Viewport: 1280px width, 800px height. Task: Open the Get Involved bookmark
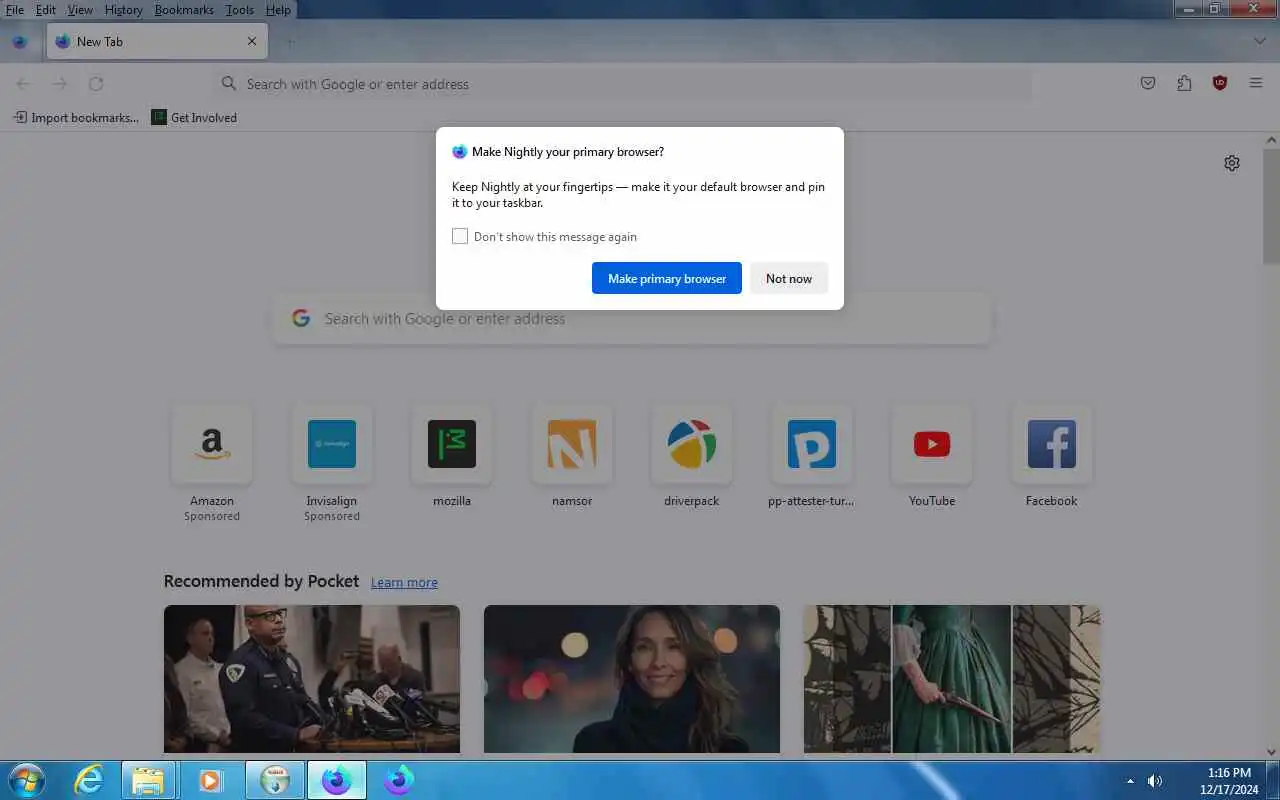click(x=194, y=118)
